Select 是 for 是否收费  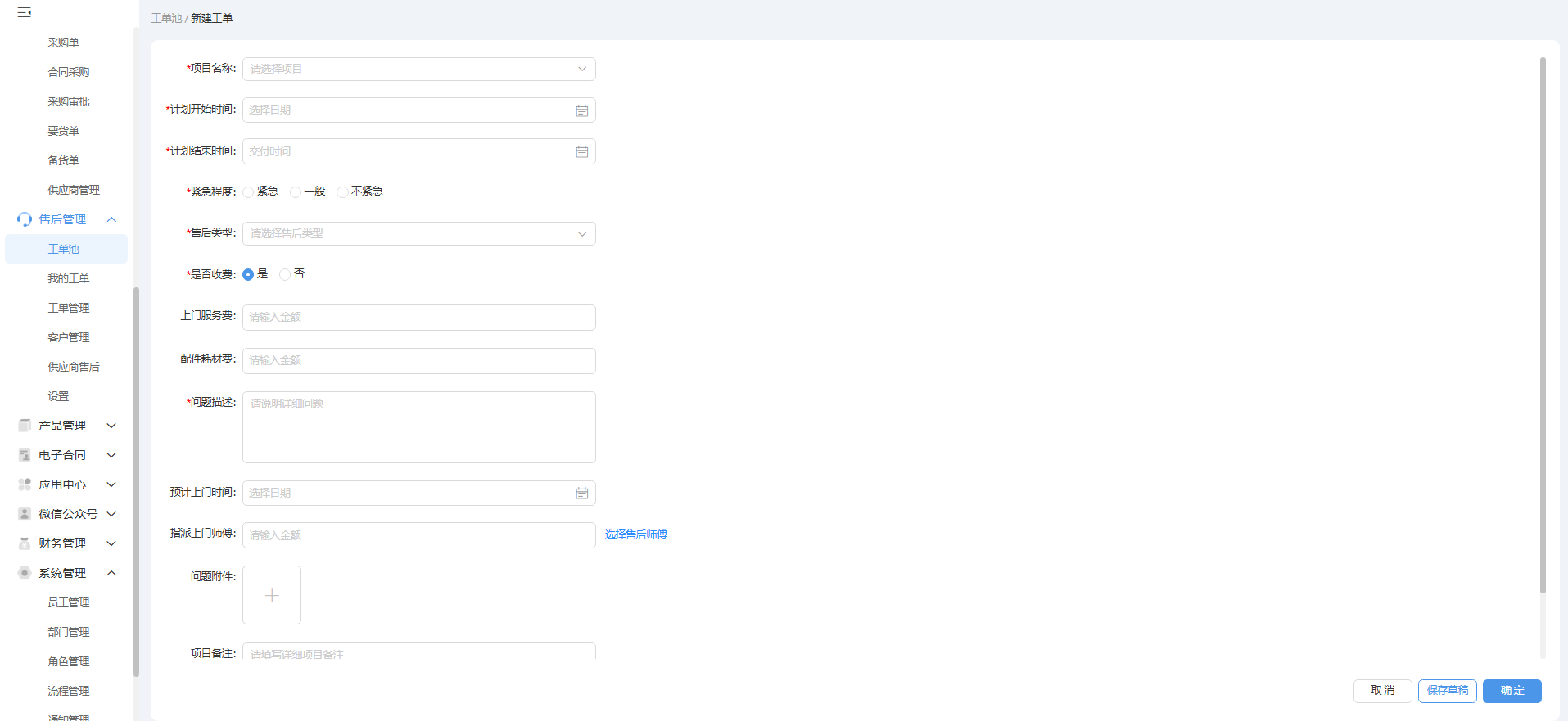(248, 275)
